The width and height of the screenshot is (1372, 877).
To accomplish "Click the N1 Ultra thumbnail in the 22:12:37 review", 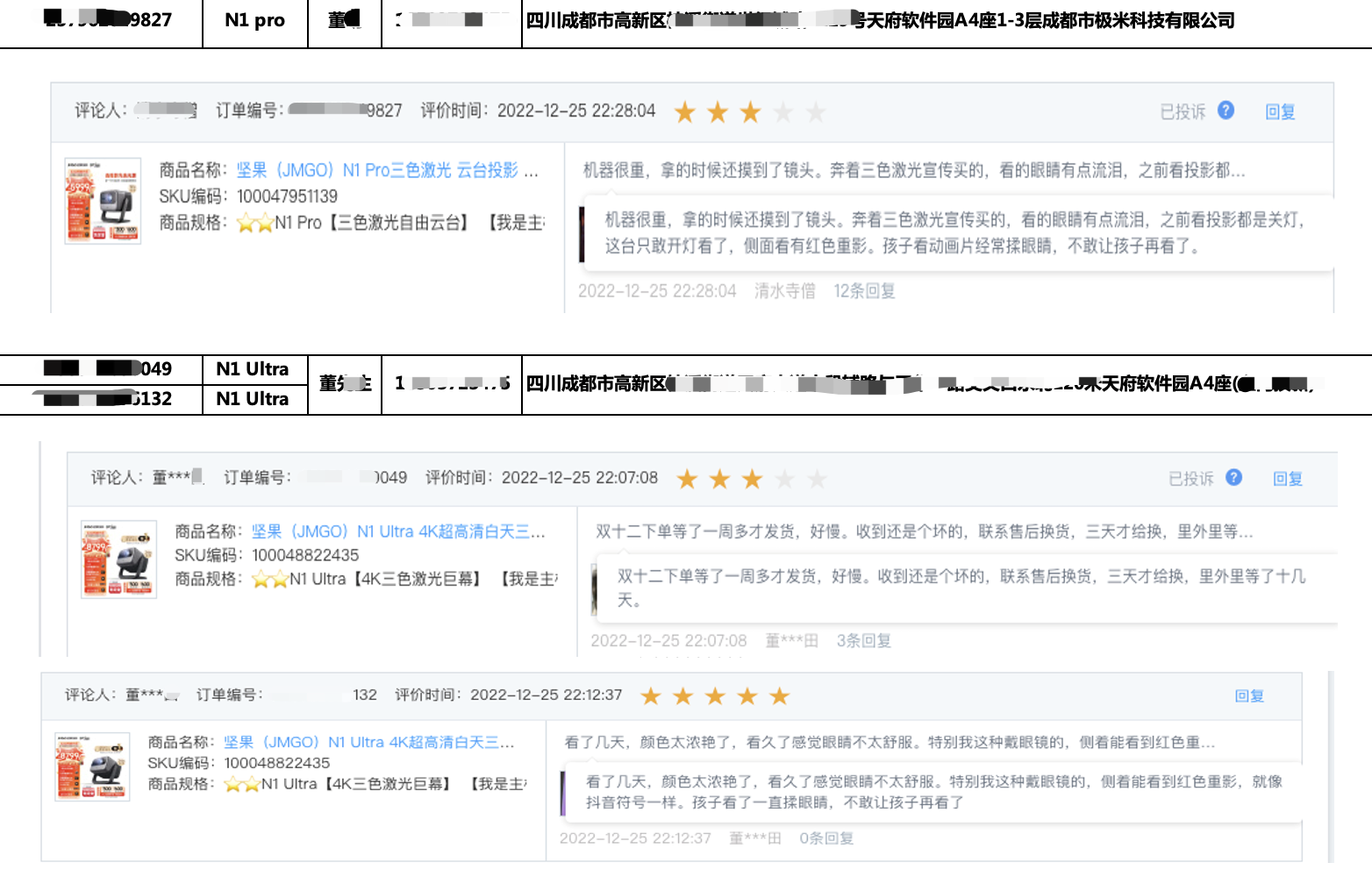I will tap(92, 766).
